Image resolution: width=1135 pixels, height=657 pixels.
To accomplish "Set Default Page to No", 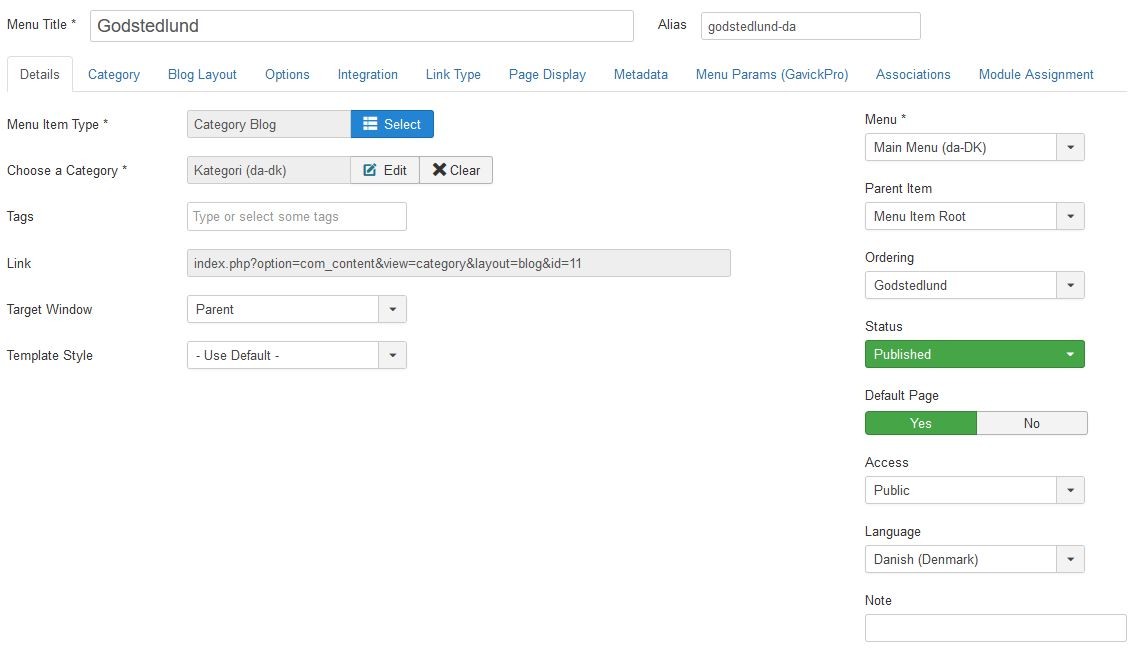I will point(1031,423).
